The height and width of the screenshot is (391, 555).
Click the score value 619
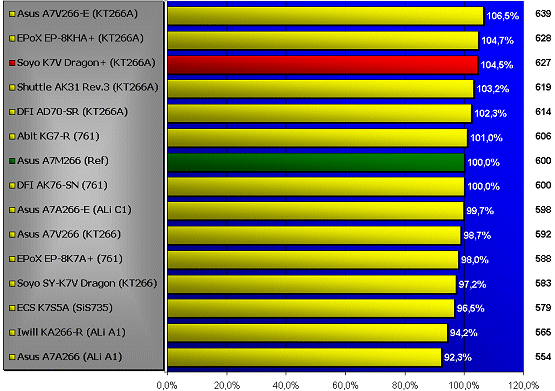[543, 87]
